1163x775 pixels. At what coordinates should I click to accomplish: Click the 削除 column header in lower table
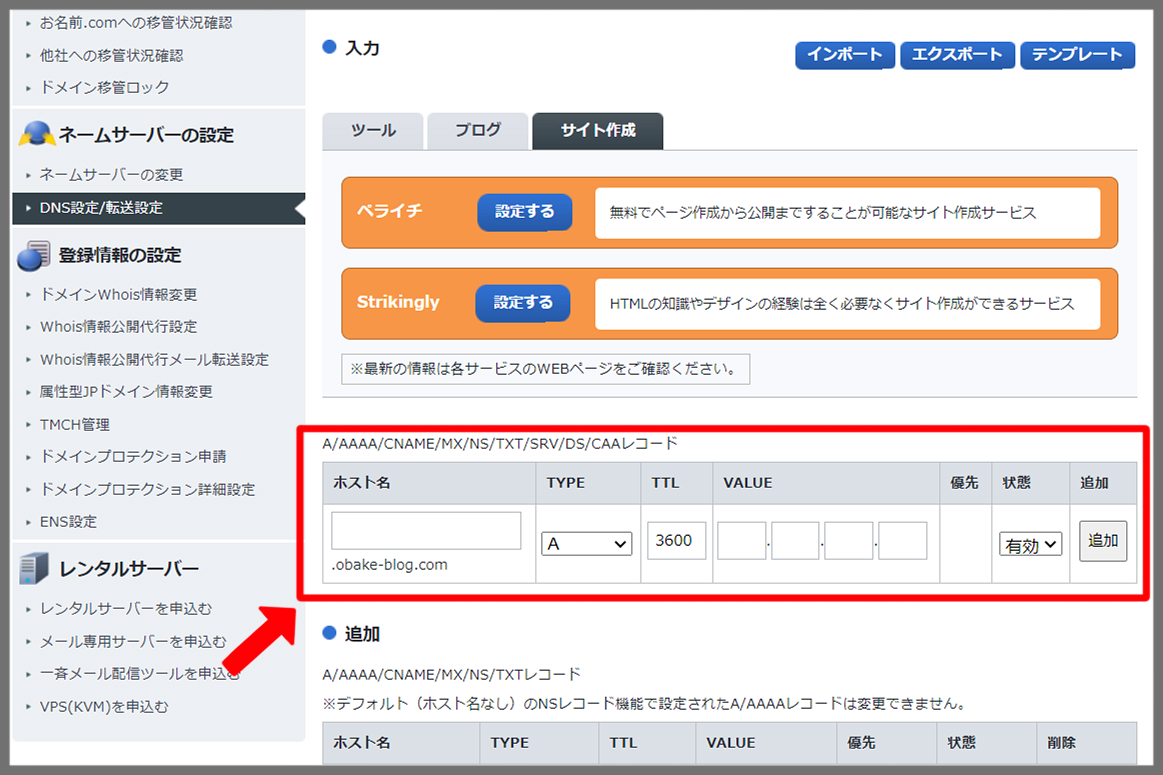click(1061, 743)
